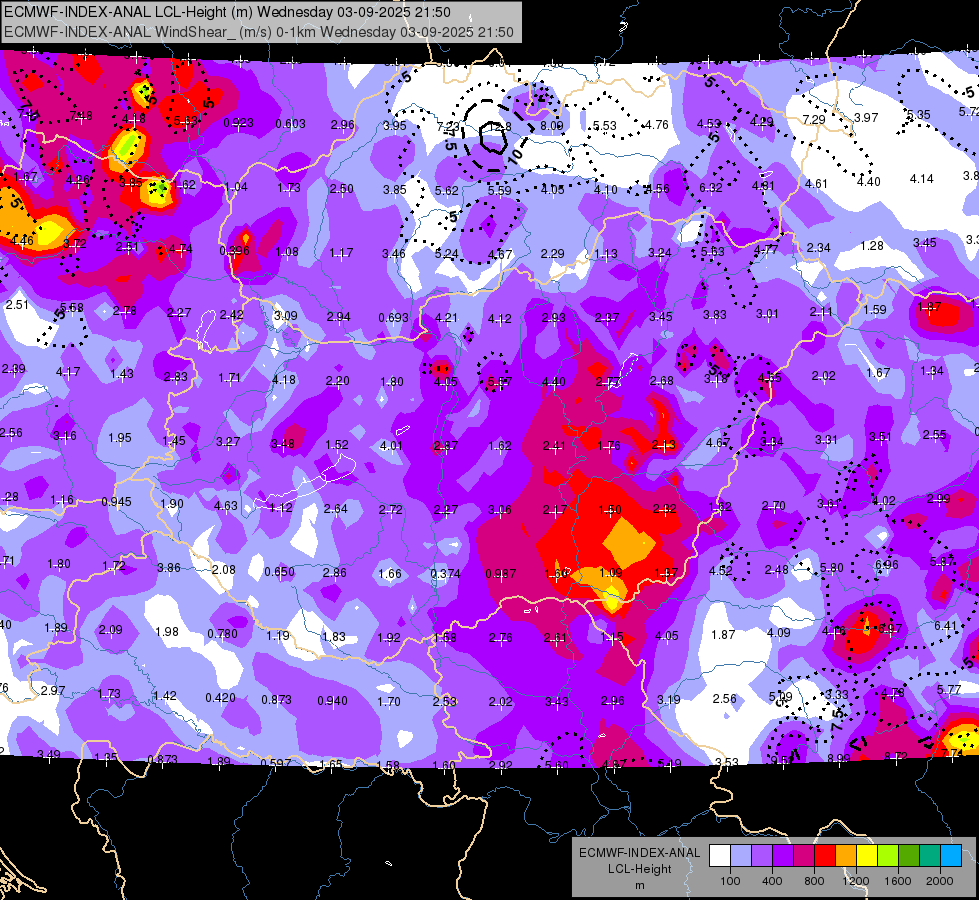Click the legend tick label 400
This screenshot has width=979, height=900.
[x=772, y=881]
